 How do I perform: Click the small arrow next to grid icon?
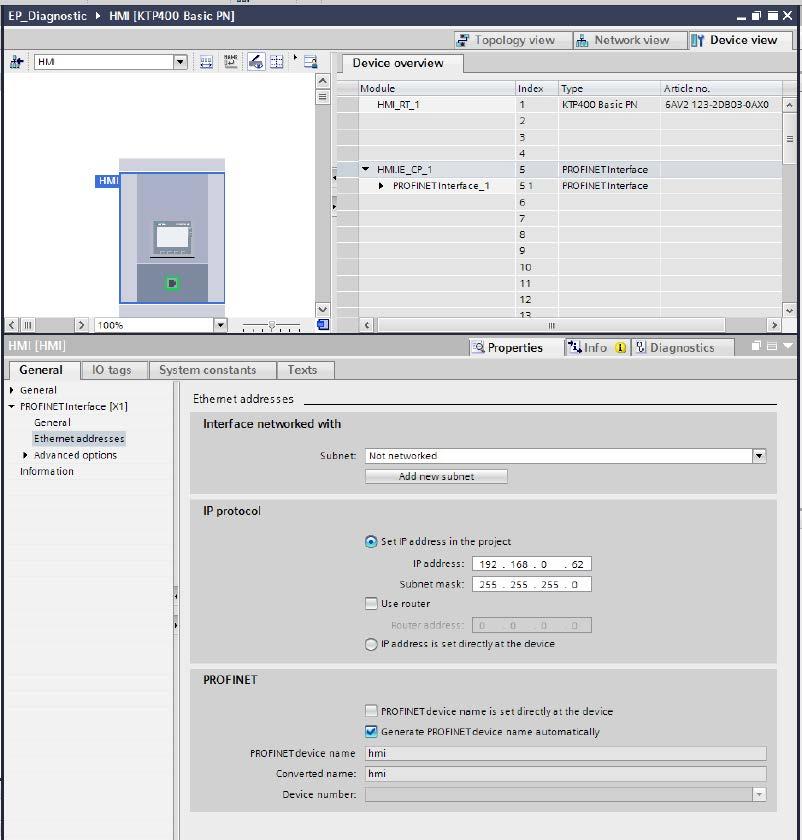tap(295, 57)
